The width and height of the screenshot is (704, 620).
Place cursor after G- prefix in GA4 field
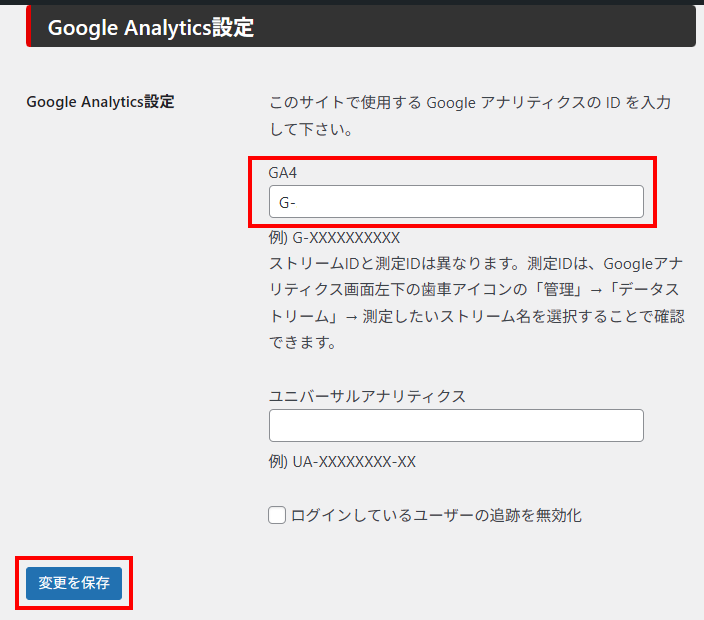tap(298, 202)
